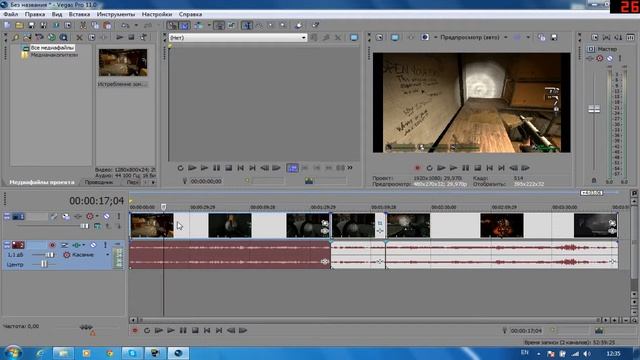The height and width of the screenshot is (360, 640).
Task: Click the Save project toolbar icon
Action: (x=31, y=25)
